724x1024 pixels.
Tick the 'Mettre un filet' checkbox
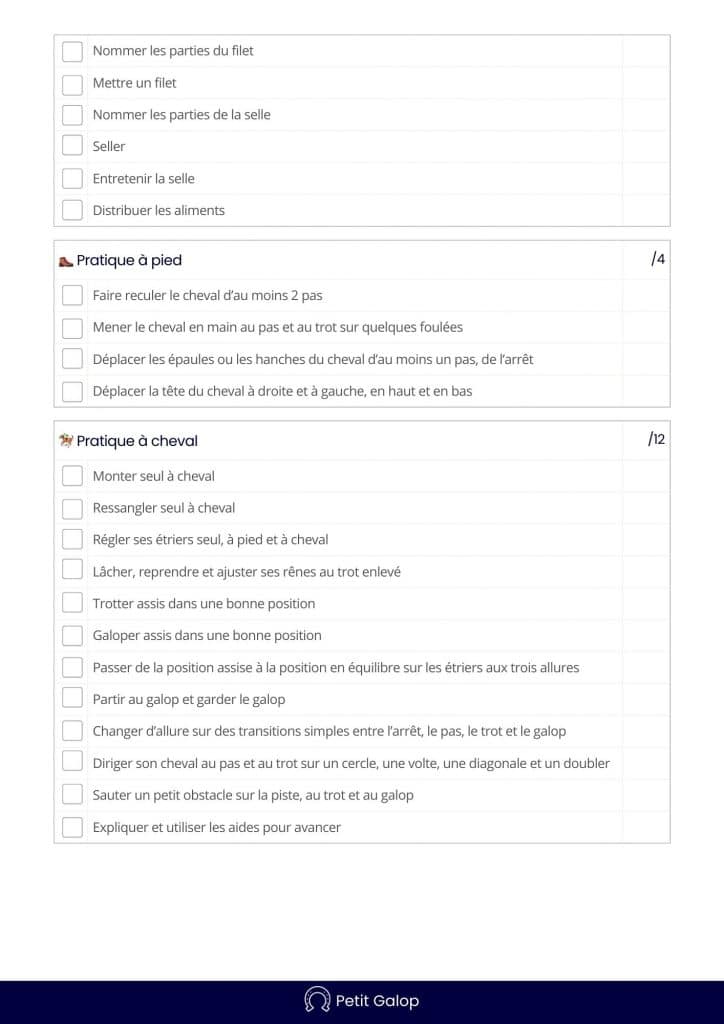pyautogui.click(x=72, y=83)
